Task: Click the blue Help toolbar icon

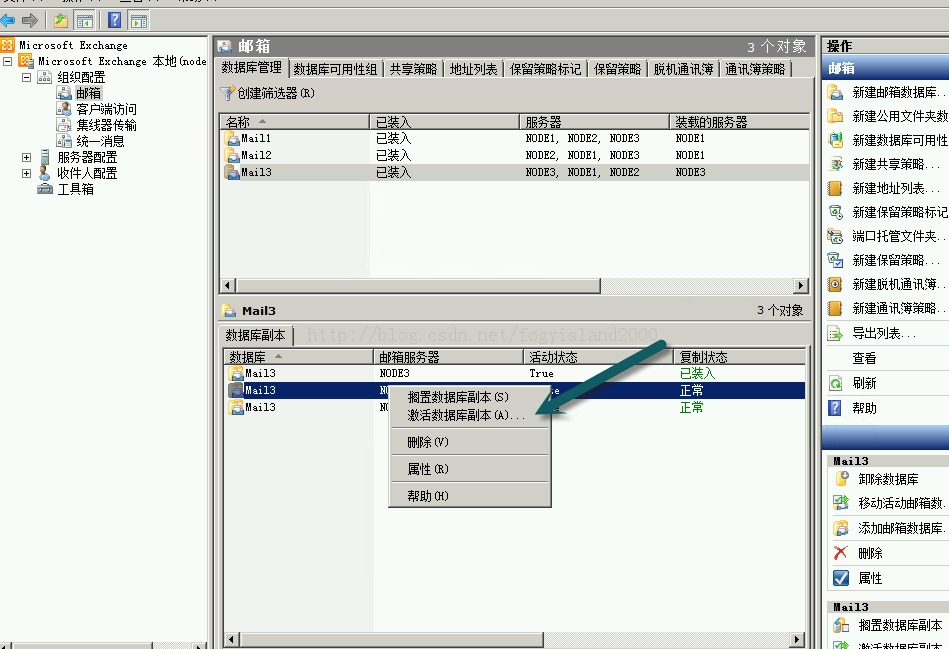Action: [114, 21]
